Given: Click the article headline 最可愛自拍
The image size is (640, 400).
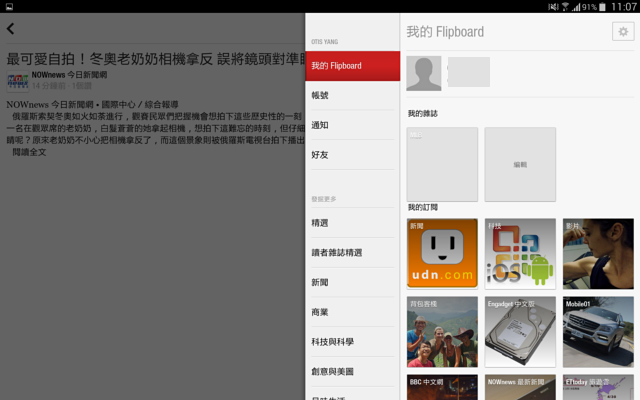Looking at the screenshot, I should pyautogui.click(x=156, y=59).
